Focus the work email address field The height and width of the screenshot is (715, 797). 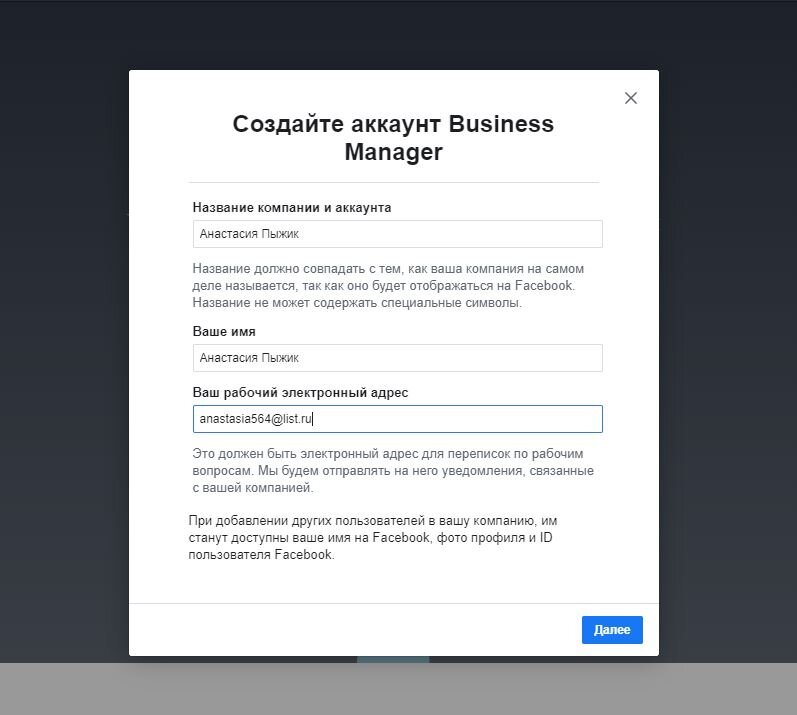point(397,419)
